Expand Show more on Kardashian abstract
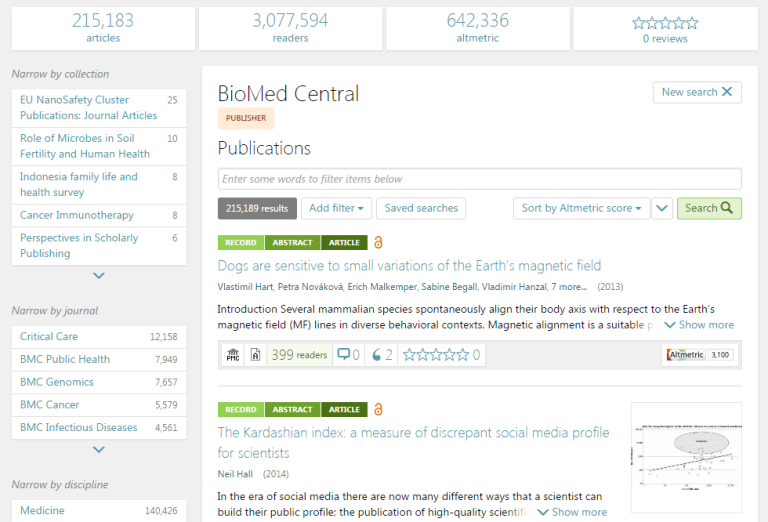The image size is (768, 522). click(x=572, y=512)
